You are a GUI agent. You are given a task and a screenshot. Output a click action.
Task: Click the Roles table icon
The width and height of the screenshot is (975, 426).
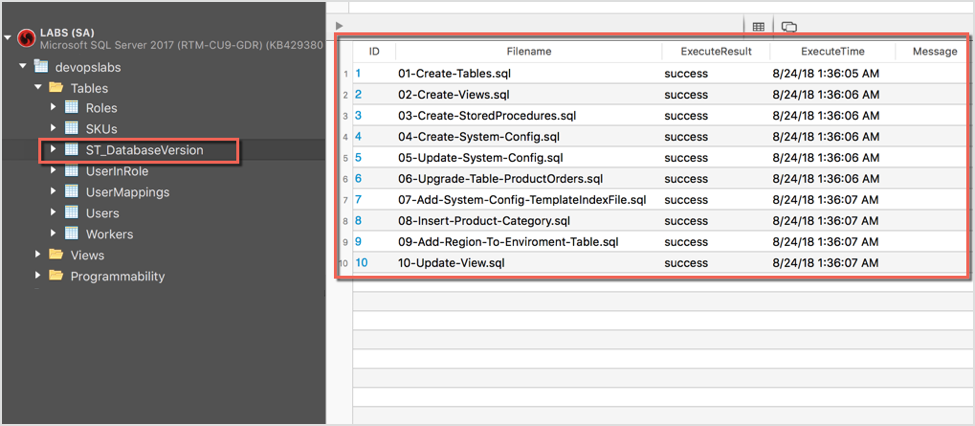click(72, 108)
